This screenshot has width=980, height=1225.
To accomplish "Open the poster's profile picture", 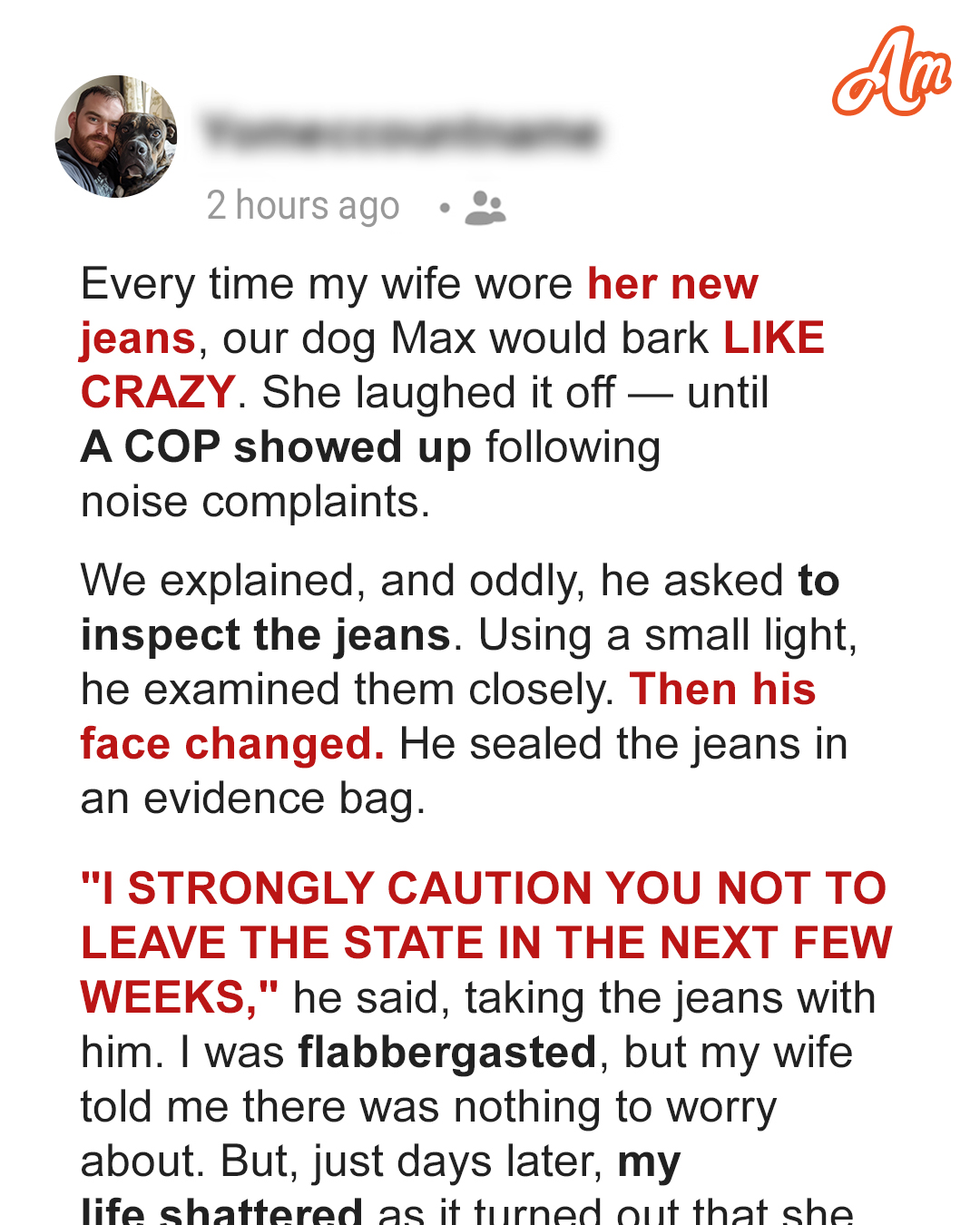I will (x=116, y=136).
